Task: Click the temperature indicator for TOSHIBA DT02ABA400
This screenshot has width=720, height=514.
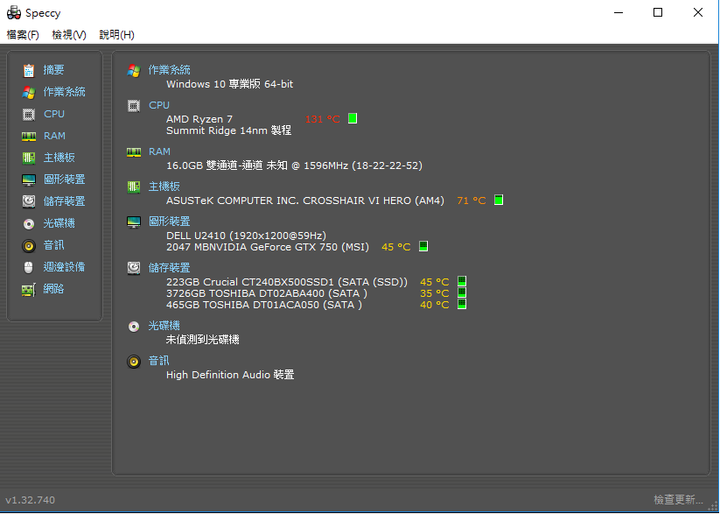Action: [x=461, y=293]
